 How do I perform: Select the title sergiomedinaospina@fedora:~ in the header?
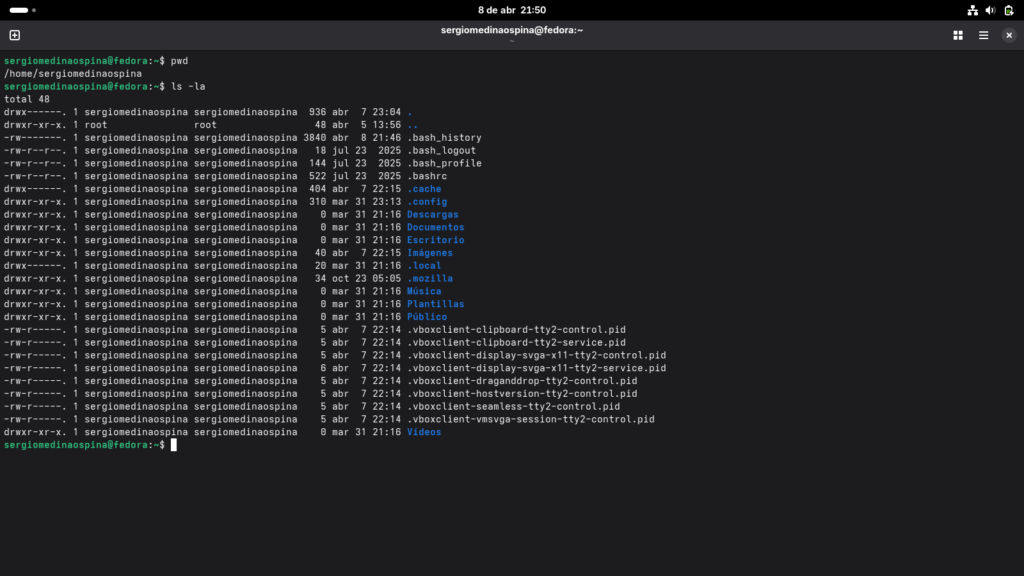click(x=512, y=31)
